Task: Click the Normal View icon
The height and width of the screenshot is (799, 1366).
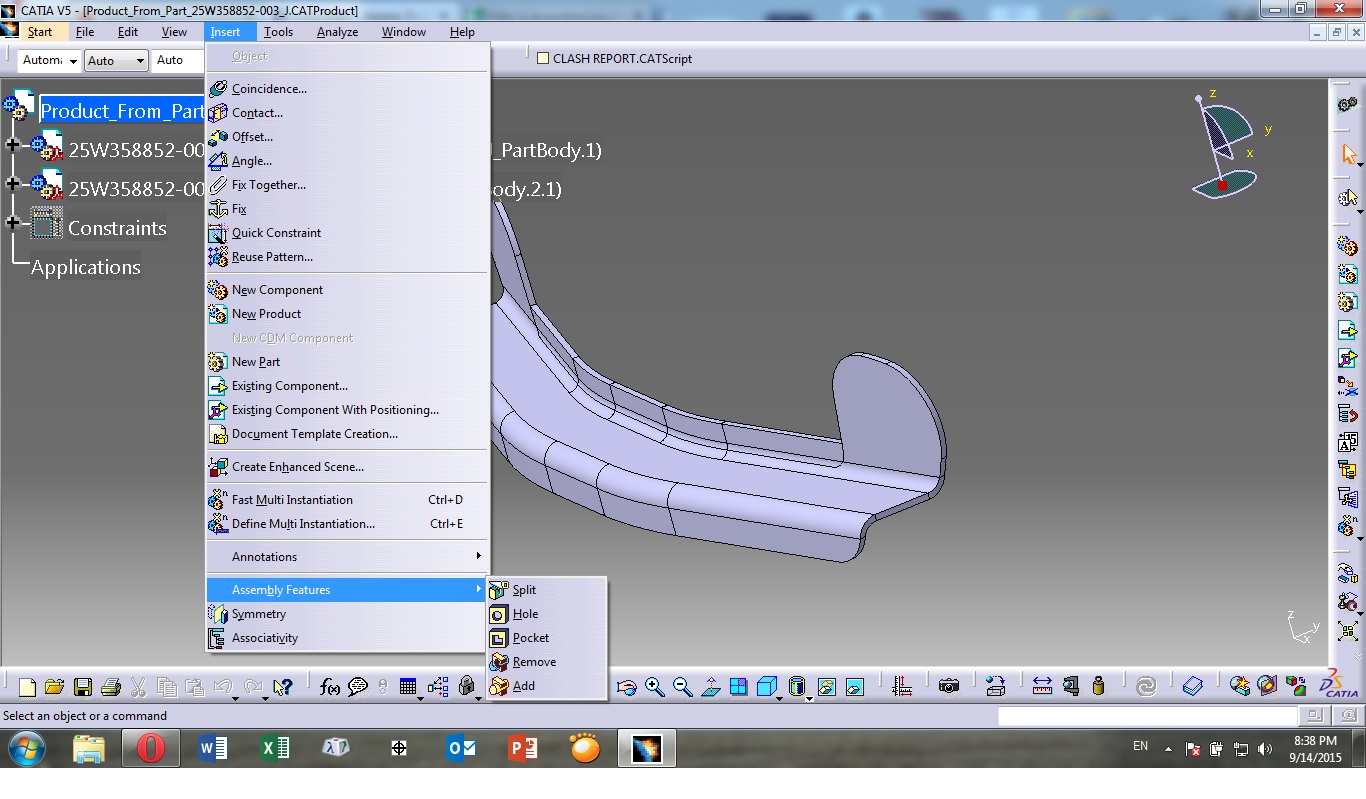Action: (x=711, y=687)
